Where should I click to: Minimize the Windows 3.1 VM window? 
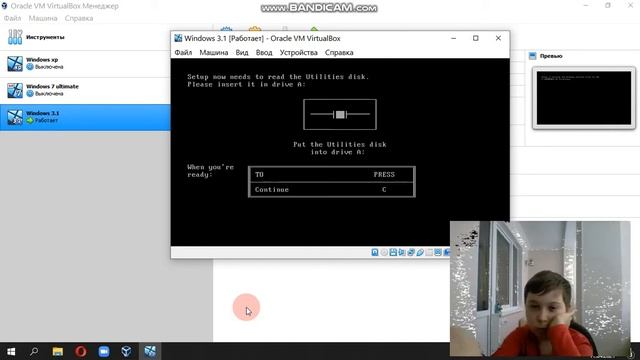[453, 38]
